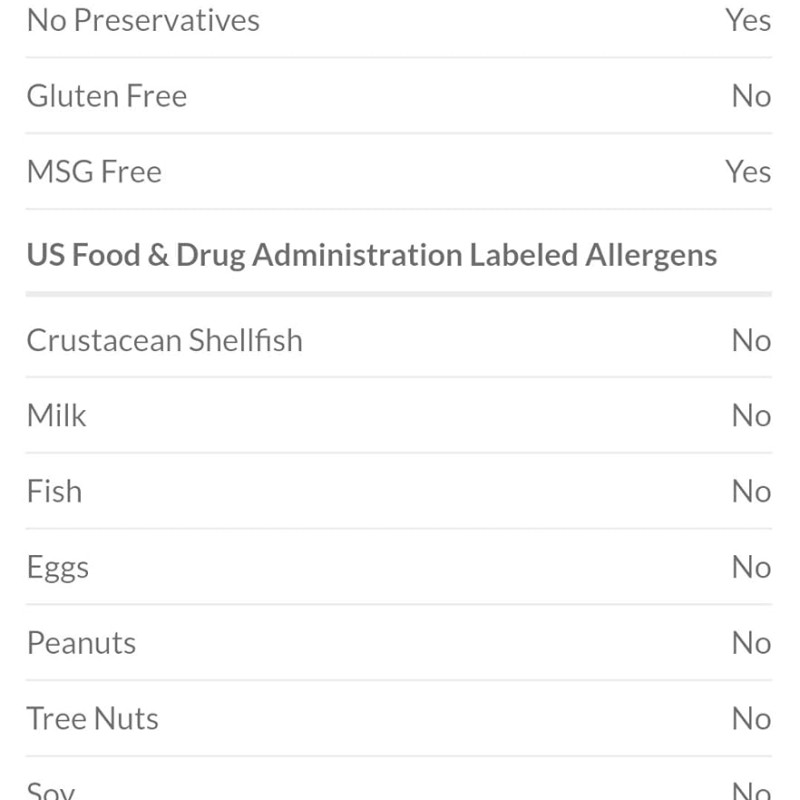This screenshot has height=800, width=800.
Task: Click the No Preservatives label
Action: click(143, 20)
